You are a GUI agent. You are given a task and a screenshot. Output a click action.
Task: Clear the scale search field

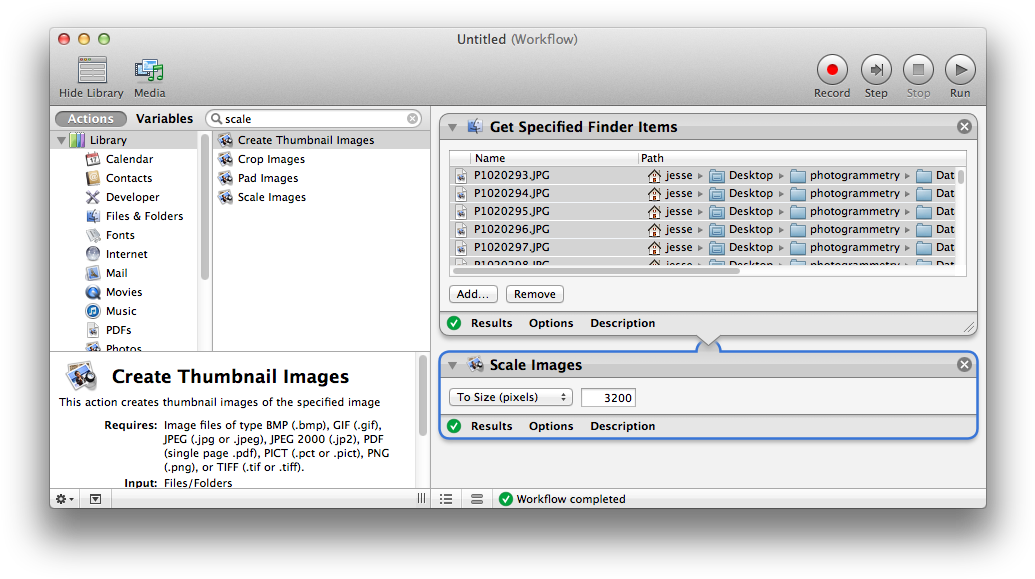click(x=413, y=119)
